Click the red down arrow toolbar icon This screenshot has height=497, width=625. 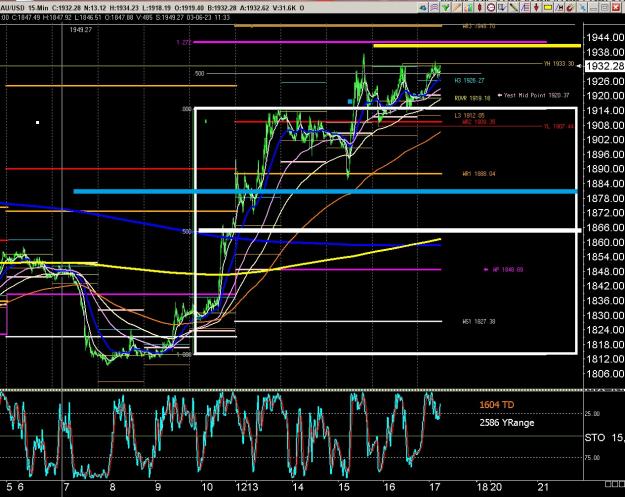point(537,8)
